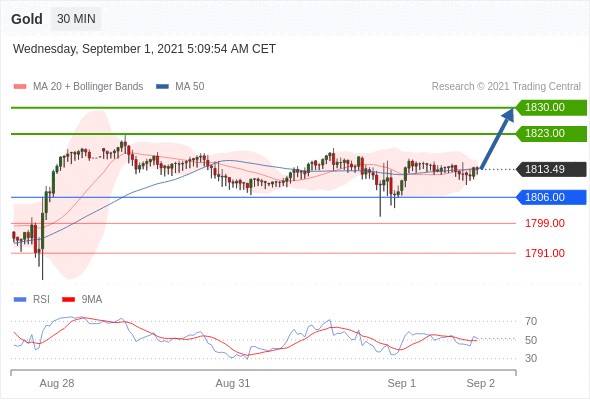Image resolution: width=590 pixels, height=400 pixels.
Task: Click the 1791.00 red support label
Action: (545, 253)
